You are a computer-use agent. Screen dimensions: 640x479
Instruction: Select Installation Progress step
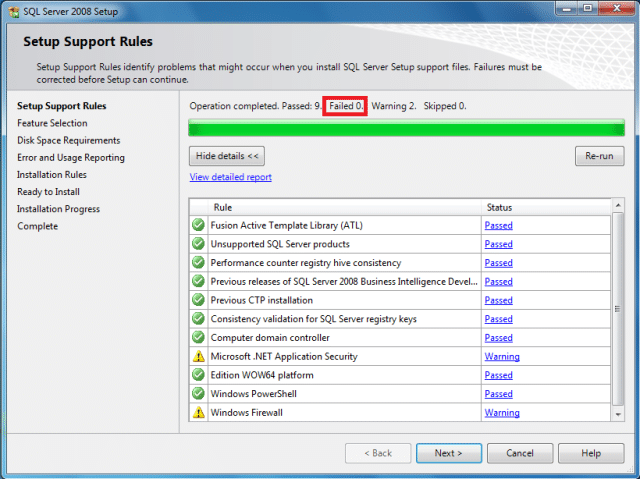(x=58, y=209)
